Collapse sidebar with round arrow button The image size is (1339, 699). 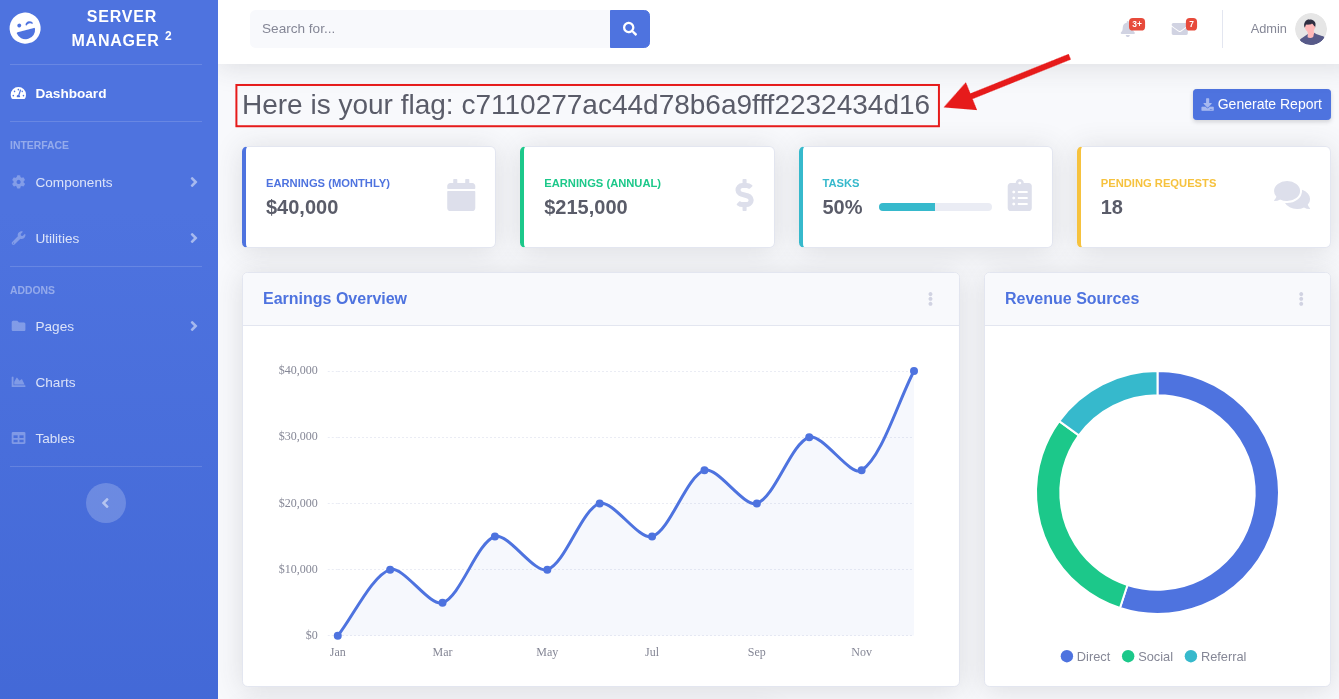106,503
